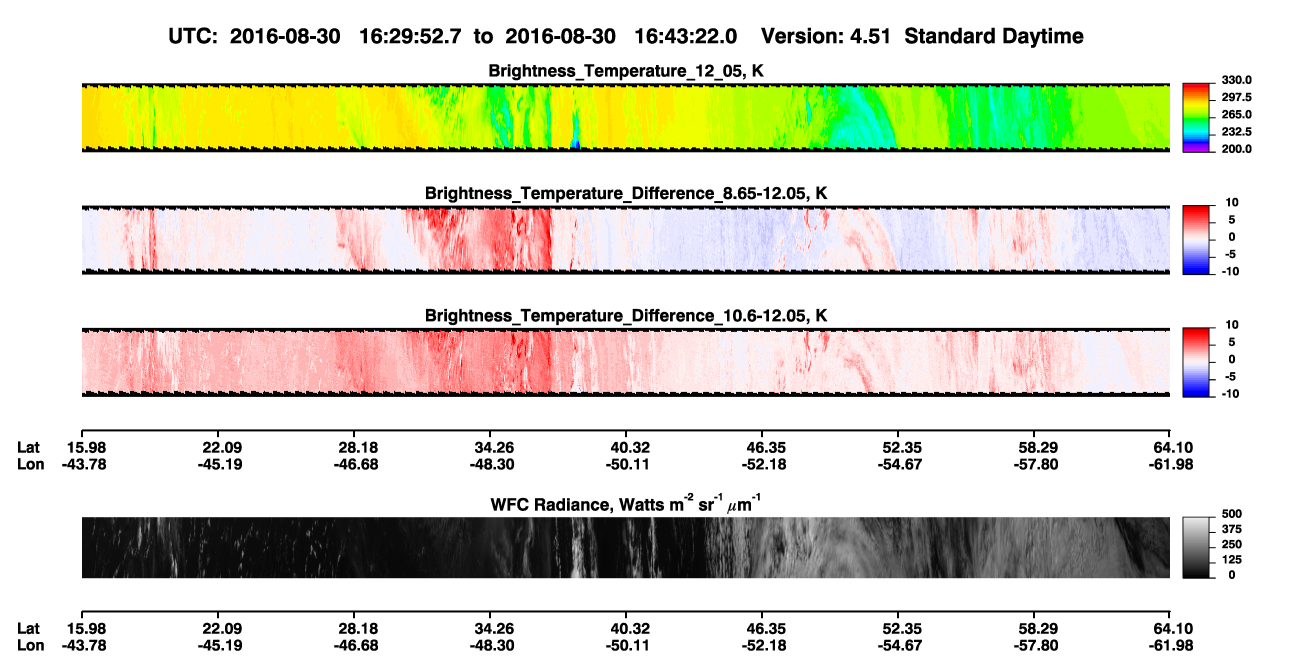Click latitude '15.98' on the axis above WFC Radiance

85,447
